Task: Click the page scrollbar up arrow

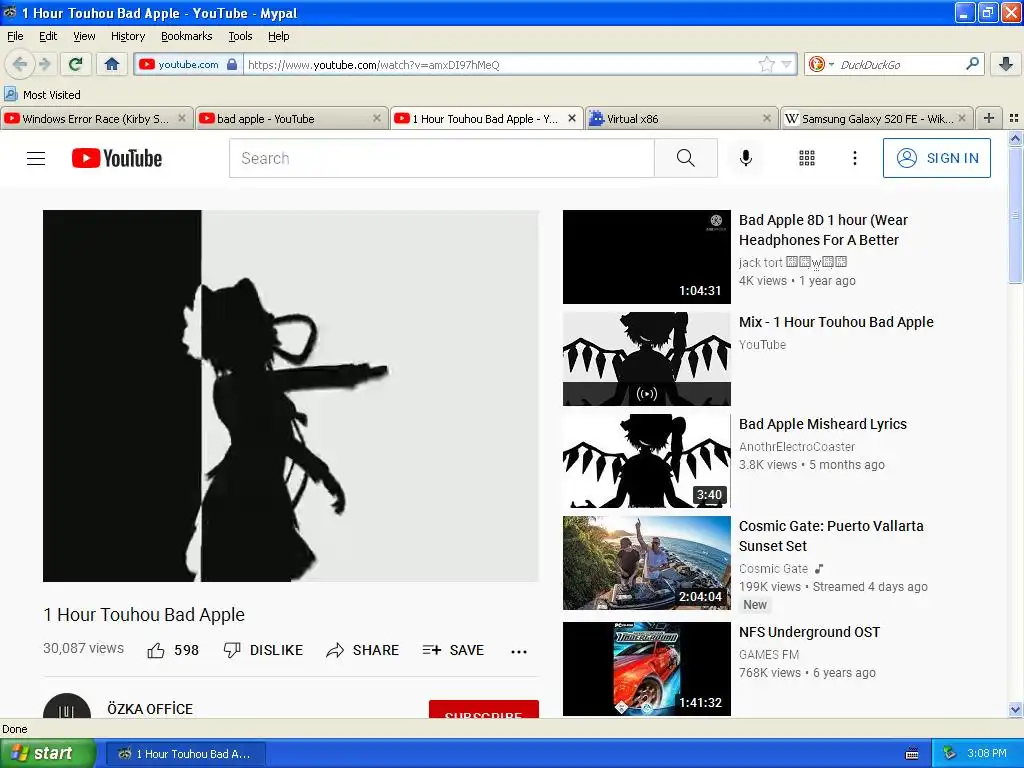Action: [1015, 138]
